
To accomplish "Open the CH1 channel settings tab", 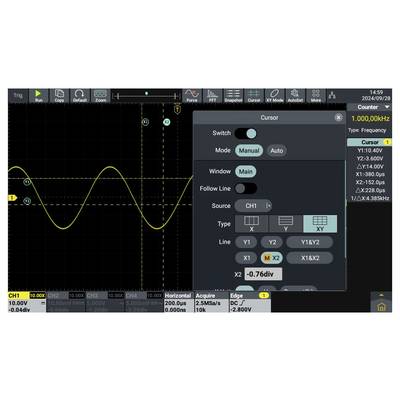I will coord(27,302).
